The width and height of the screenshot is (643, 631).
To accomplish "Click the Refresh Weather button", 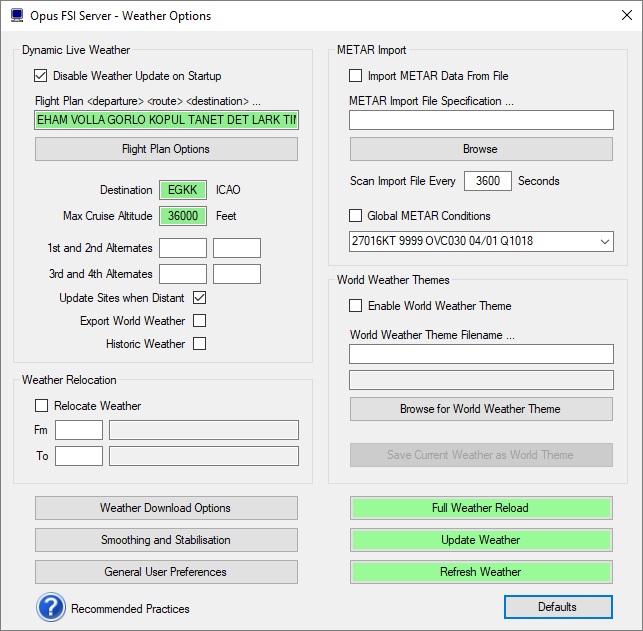I will point(481,572).
